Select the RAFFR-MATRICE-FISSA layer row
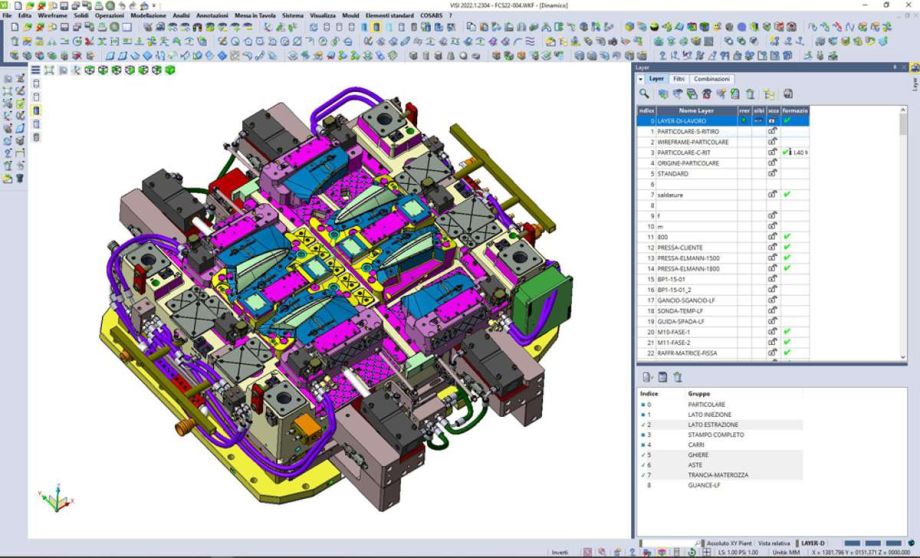This screenshot has width=920, height=558. click(x=723, y=353)
